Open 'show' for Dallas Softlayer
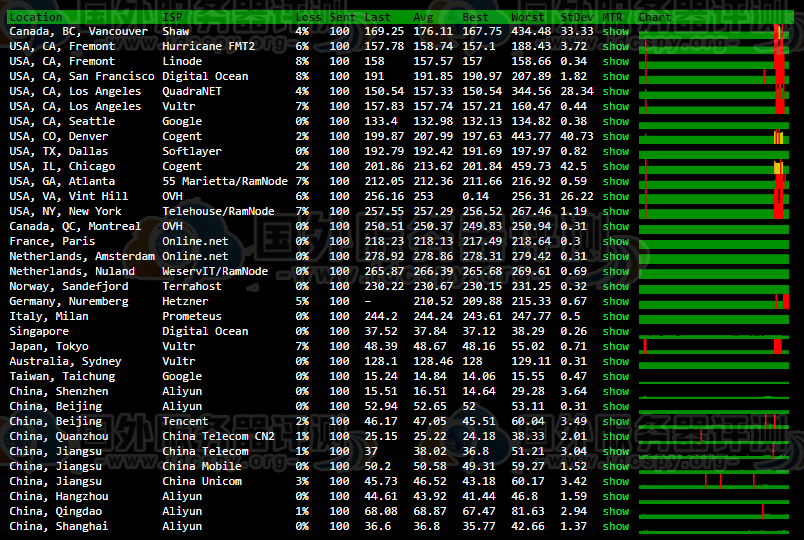804x540 pixels. (x=615, y=151)
